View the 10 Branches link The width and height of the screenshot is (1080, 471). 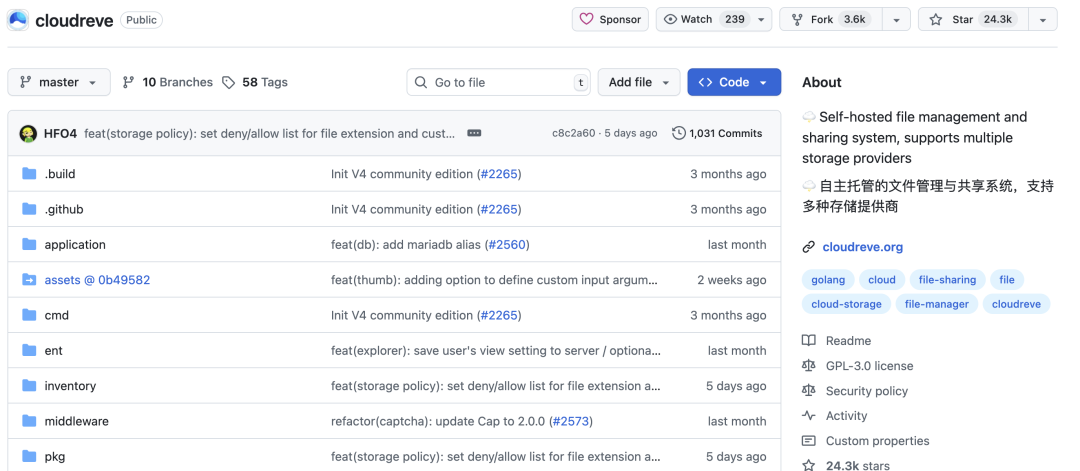[167, 82]
